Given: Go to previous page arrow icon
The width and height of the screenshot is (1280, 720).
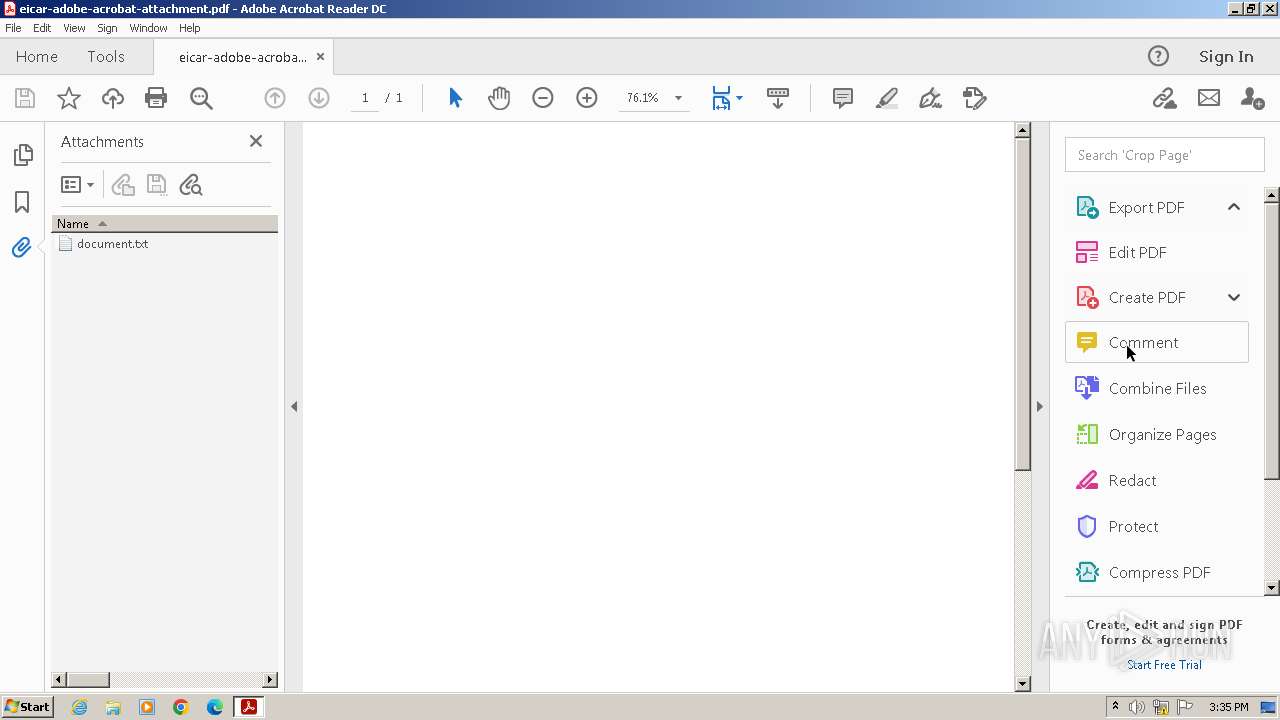Looking at the screenshot, I should (275, 98).
